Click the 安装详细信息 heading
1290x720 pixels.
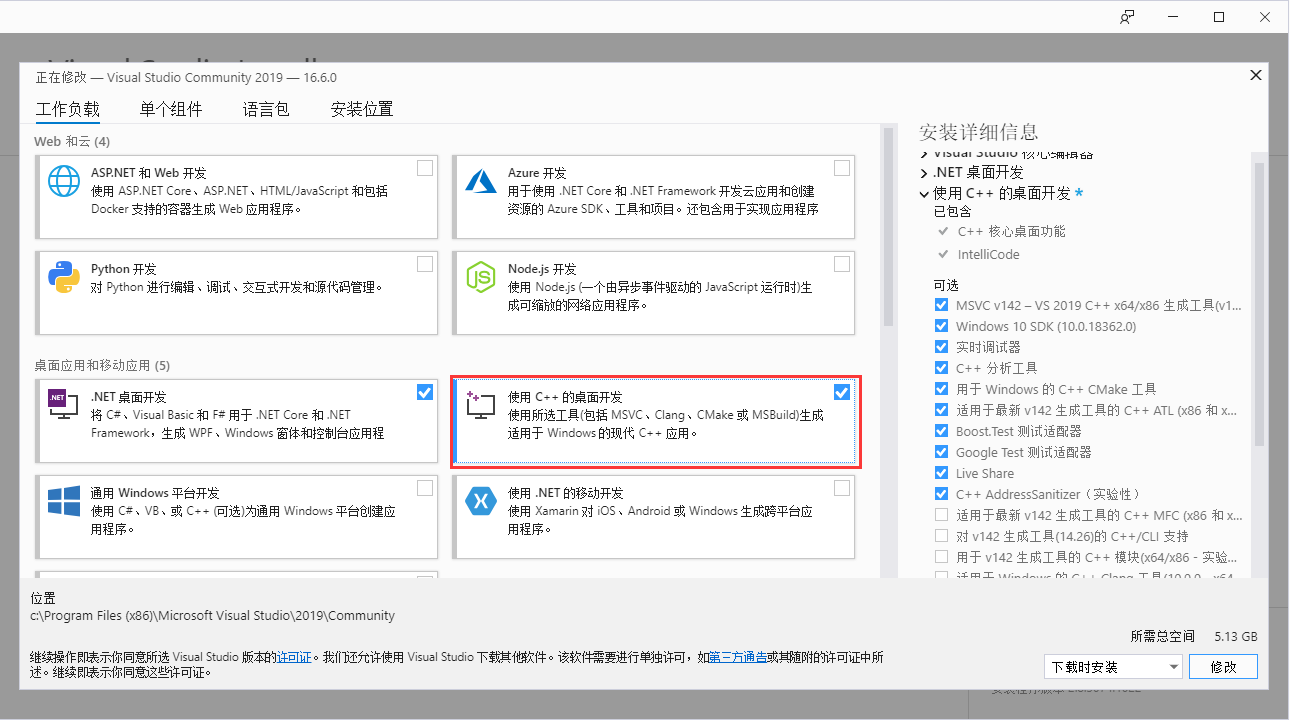[979, 132]
